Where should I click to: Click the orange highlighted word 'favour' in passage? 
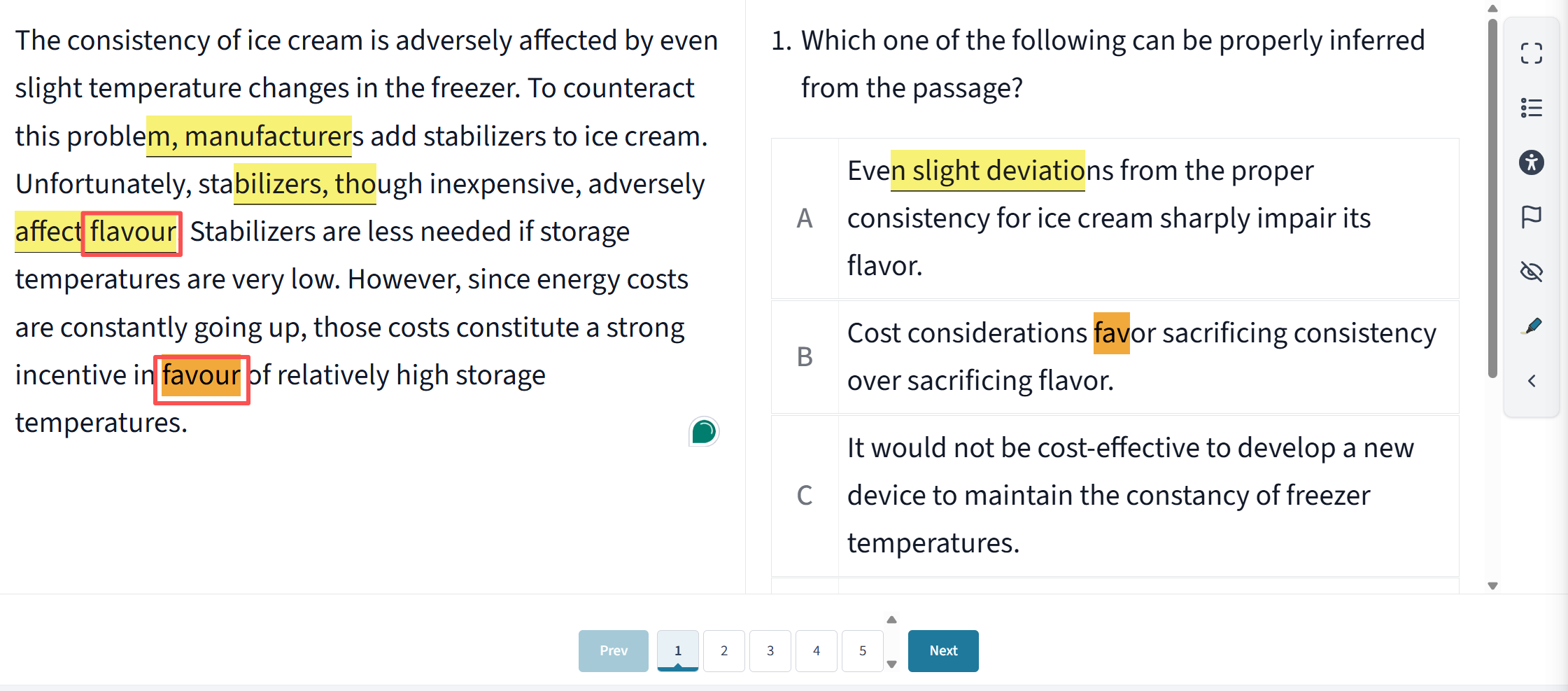[x=202, y=376]
